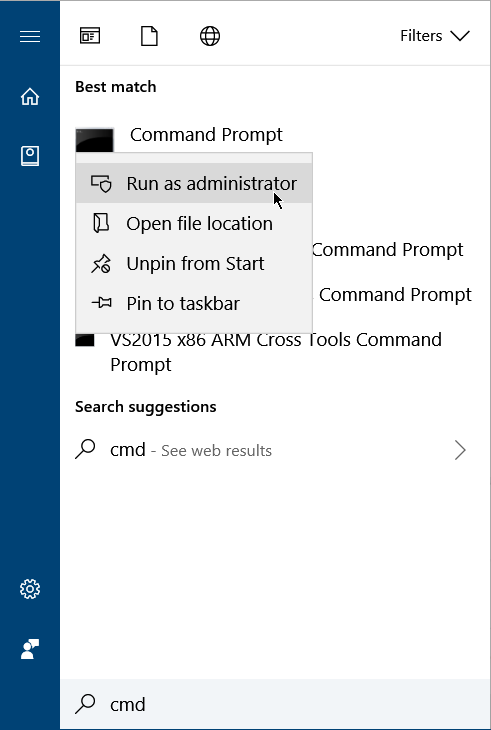Screen dimensions: 491x730
Task: Open VS2015 x86 ARM Cross Tools Command Prompt
Action: tap(275, 351)
